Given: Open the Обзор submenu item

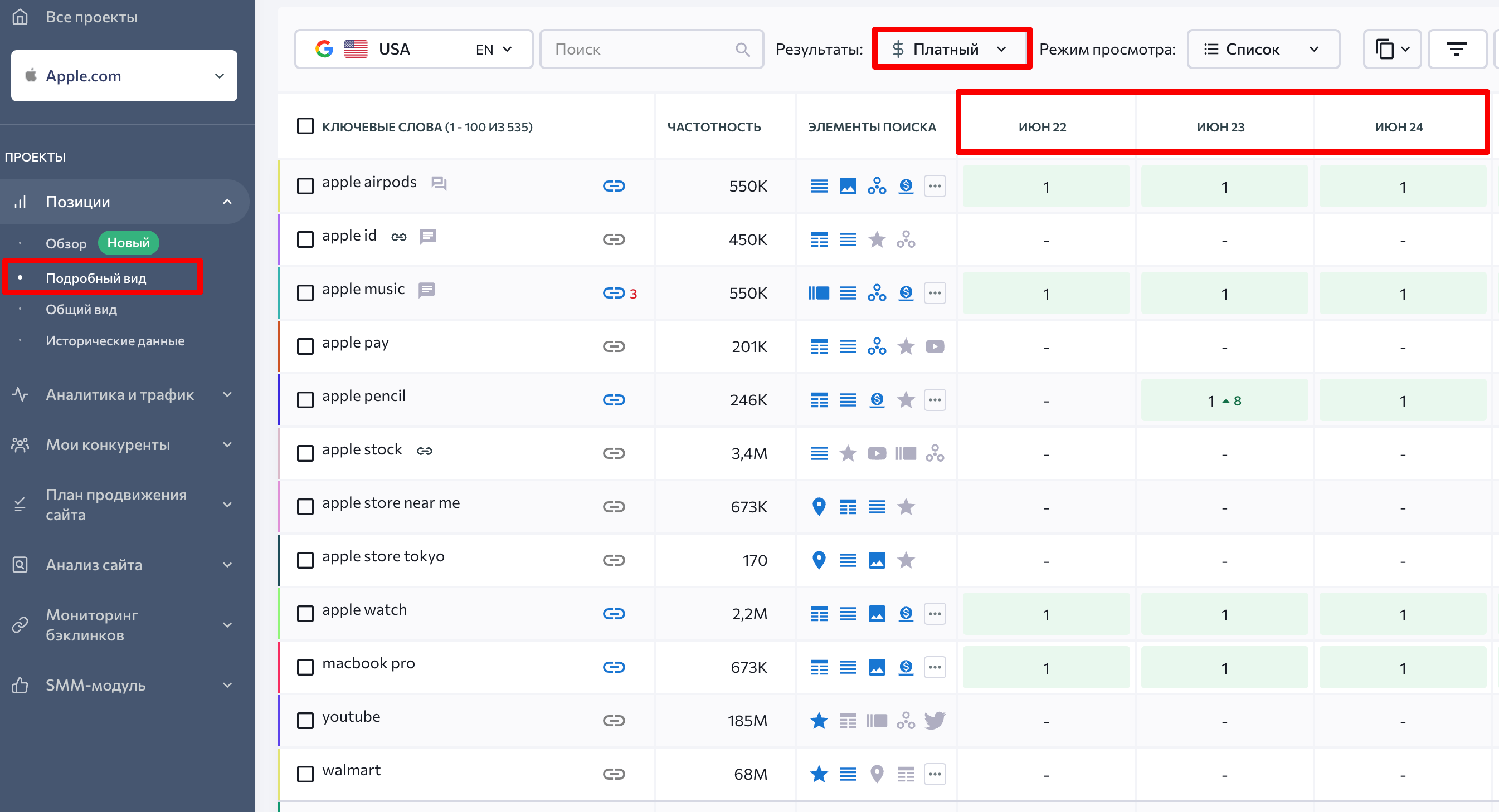Looking at the screenshot, I should [66, 244].
